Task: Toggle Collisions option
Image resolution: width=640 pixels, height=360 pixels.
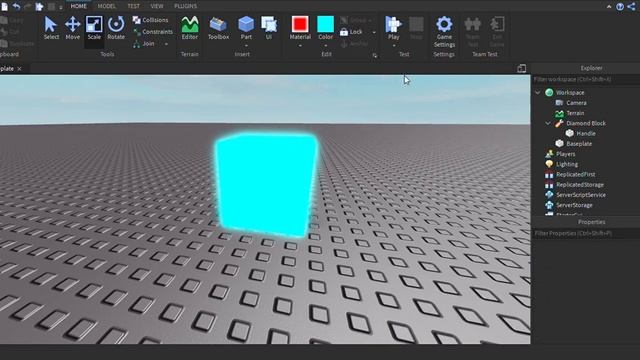Action: pyautogui.click(x=150, y=20)
